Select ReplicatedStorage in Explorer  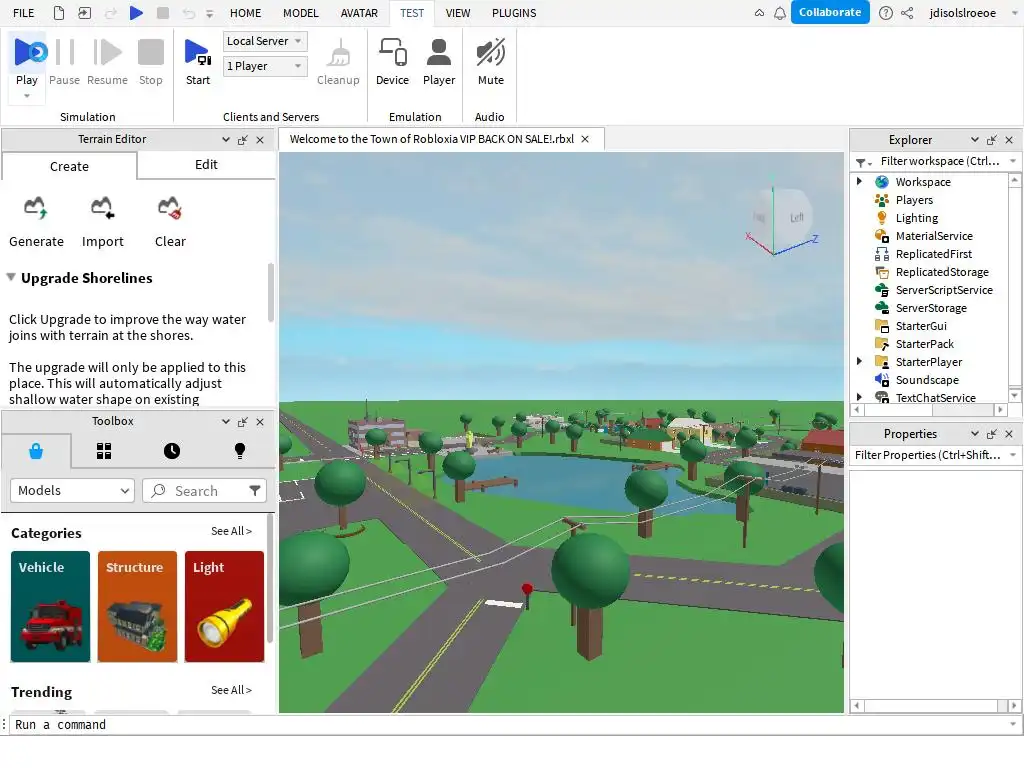[942, 272]
